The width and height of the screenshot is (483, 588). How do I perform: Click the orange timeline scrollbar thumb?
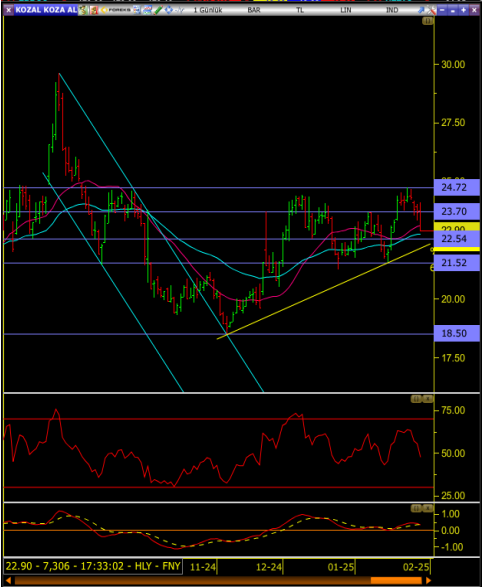396,581
